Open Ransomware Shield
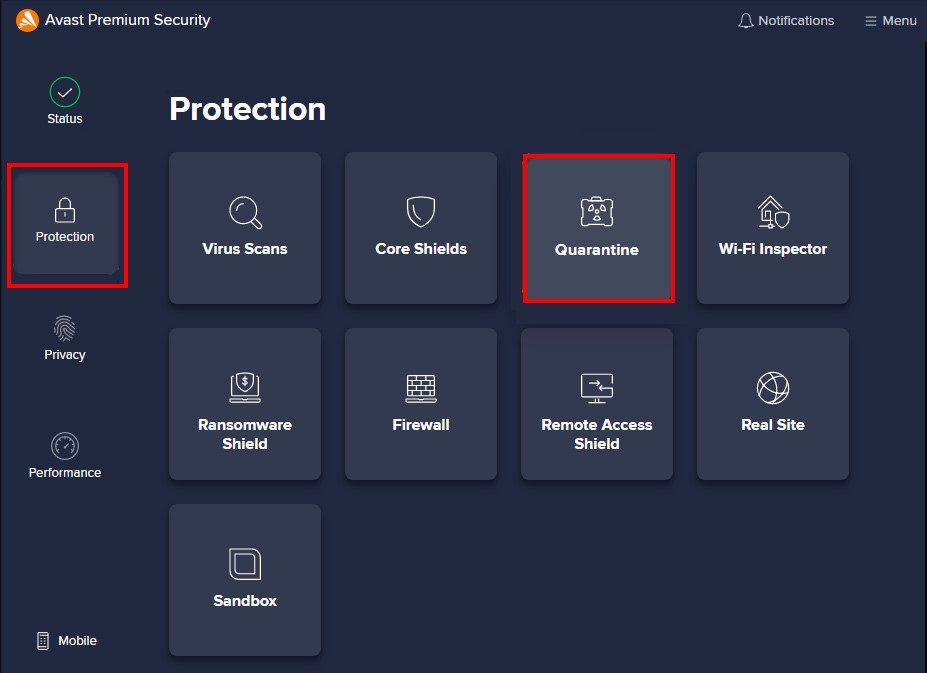The height and width of the screenshot is (673, 927). pos(244,404)
